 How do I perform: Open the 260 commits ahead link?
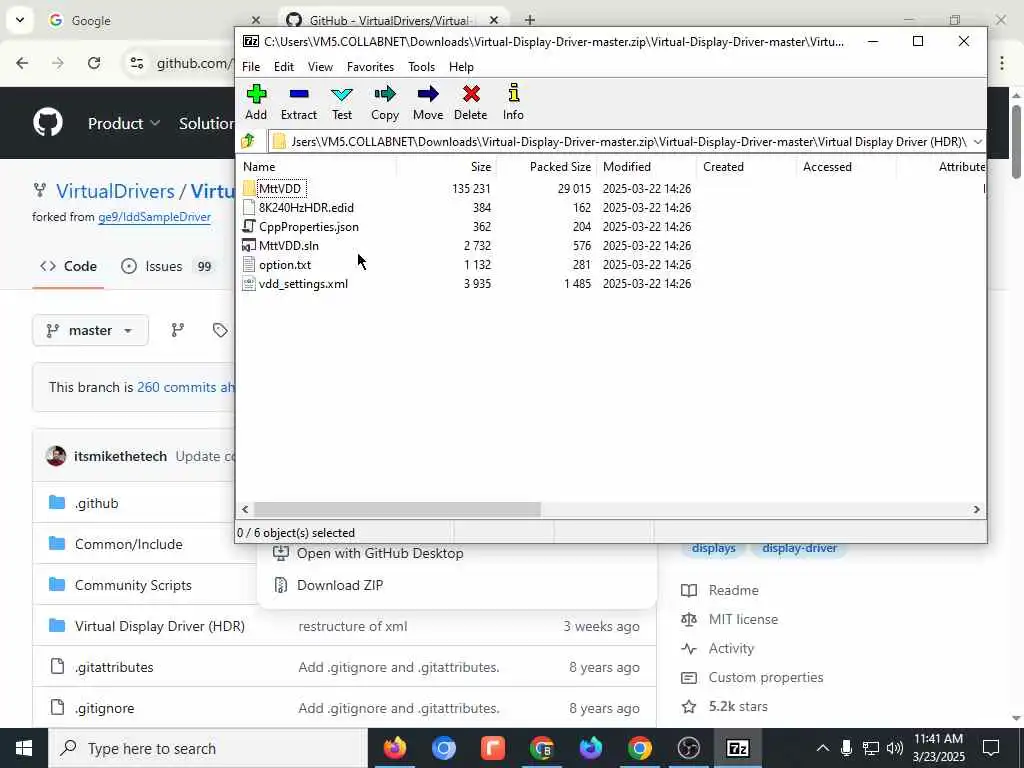coord(185,387)
